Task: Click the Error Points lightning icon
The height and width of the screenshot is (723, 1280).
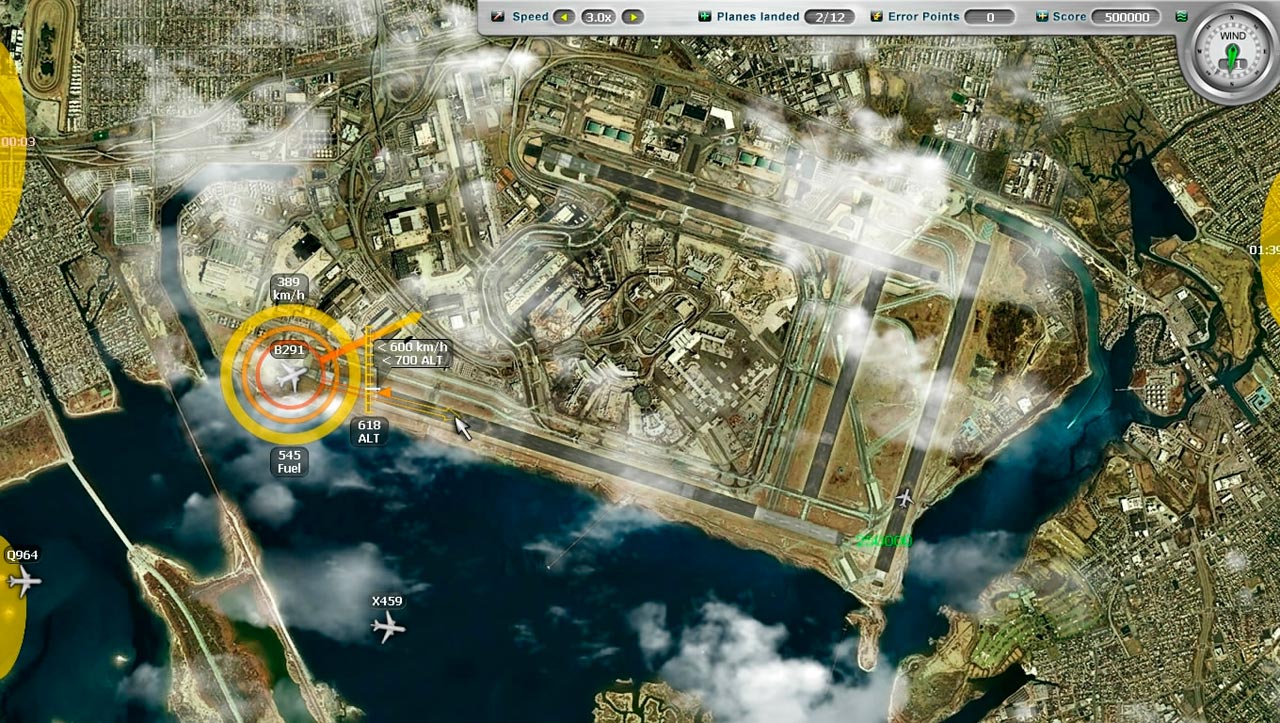Action: (877, 17)
